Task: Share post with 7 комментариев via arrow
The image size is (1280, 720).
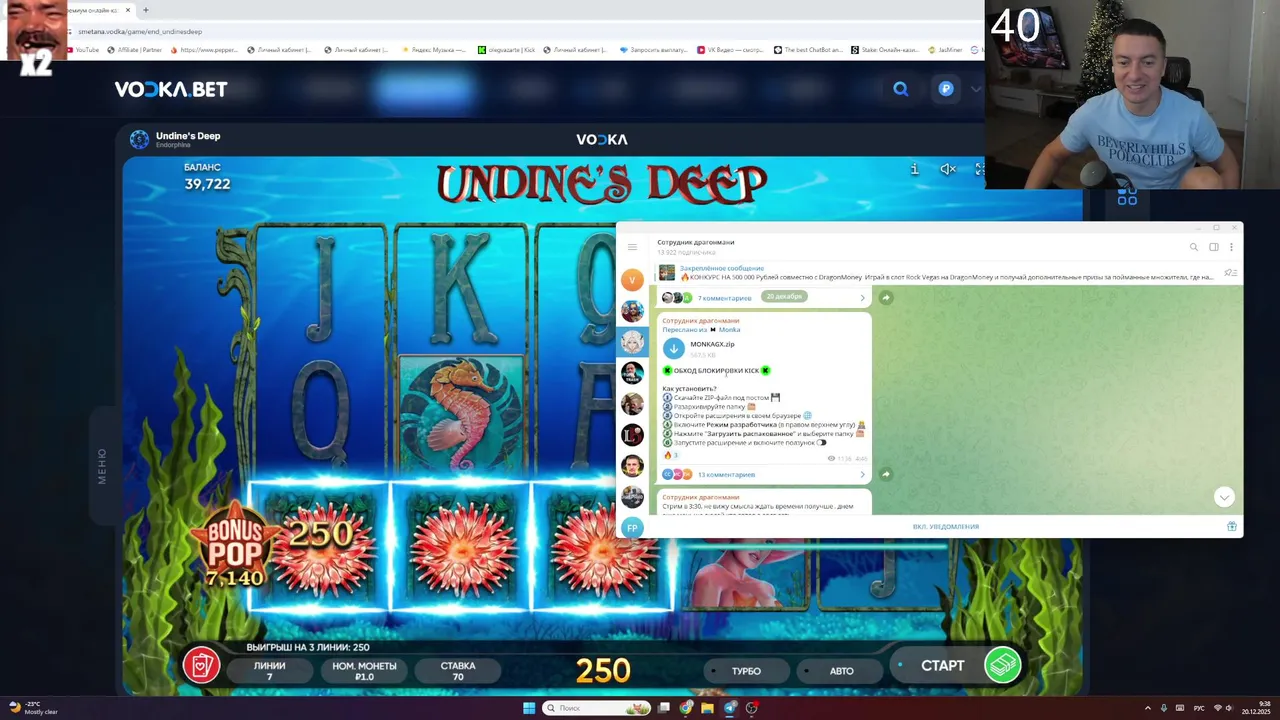Action: tap(885, 297)
